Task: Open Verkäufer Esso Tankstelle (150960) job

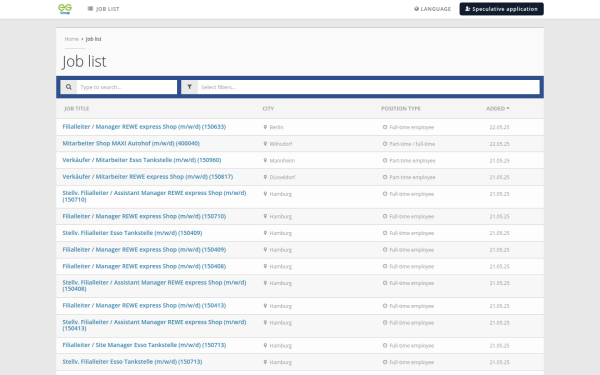Action: [x=142, y=160]
